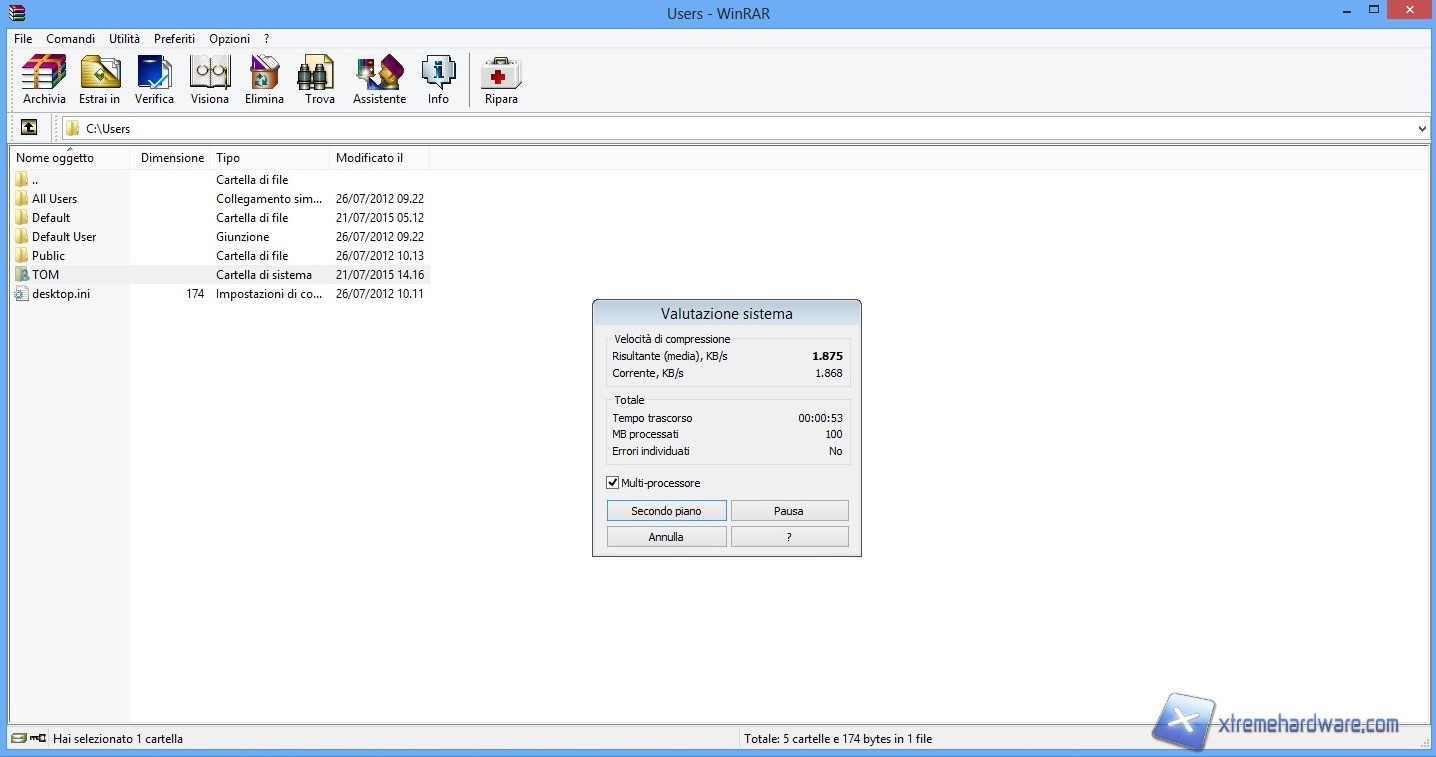The image size is (1436, 757).
Task: Open the Visiona viewer icon
Action: point(209,80)
